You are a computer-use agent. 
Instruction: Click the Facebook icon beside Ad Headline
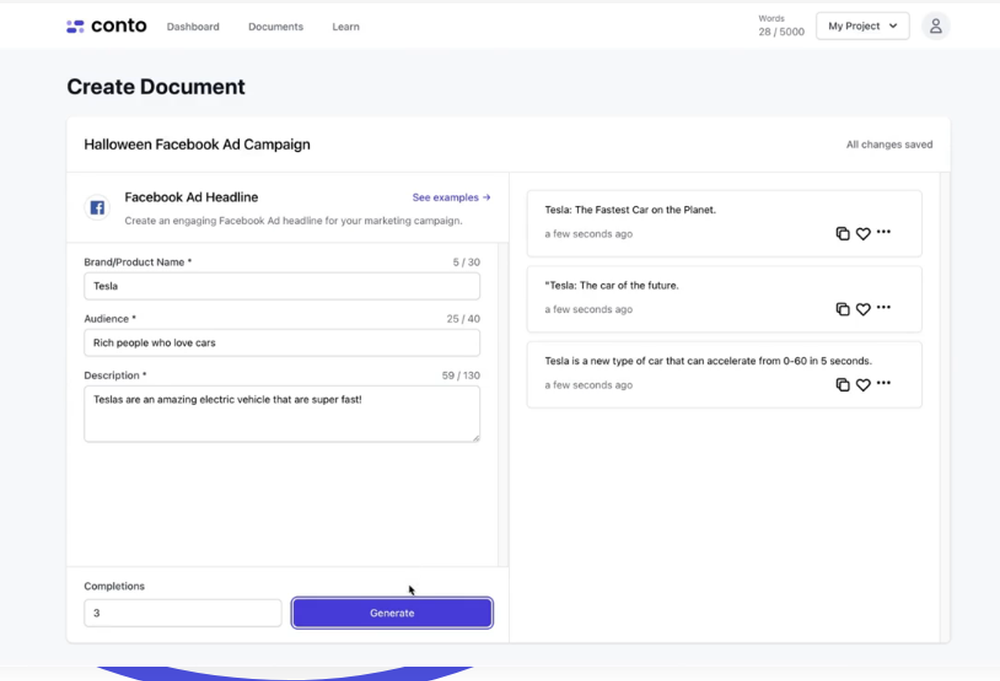tap(98, 208)
